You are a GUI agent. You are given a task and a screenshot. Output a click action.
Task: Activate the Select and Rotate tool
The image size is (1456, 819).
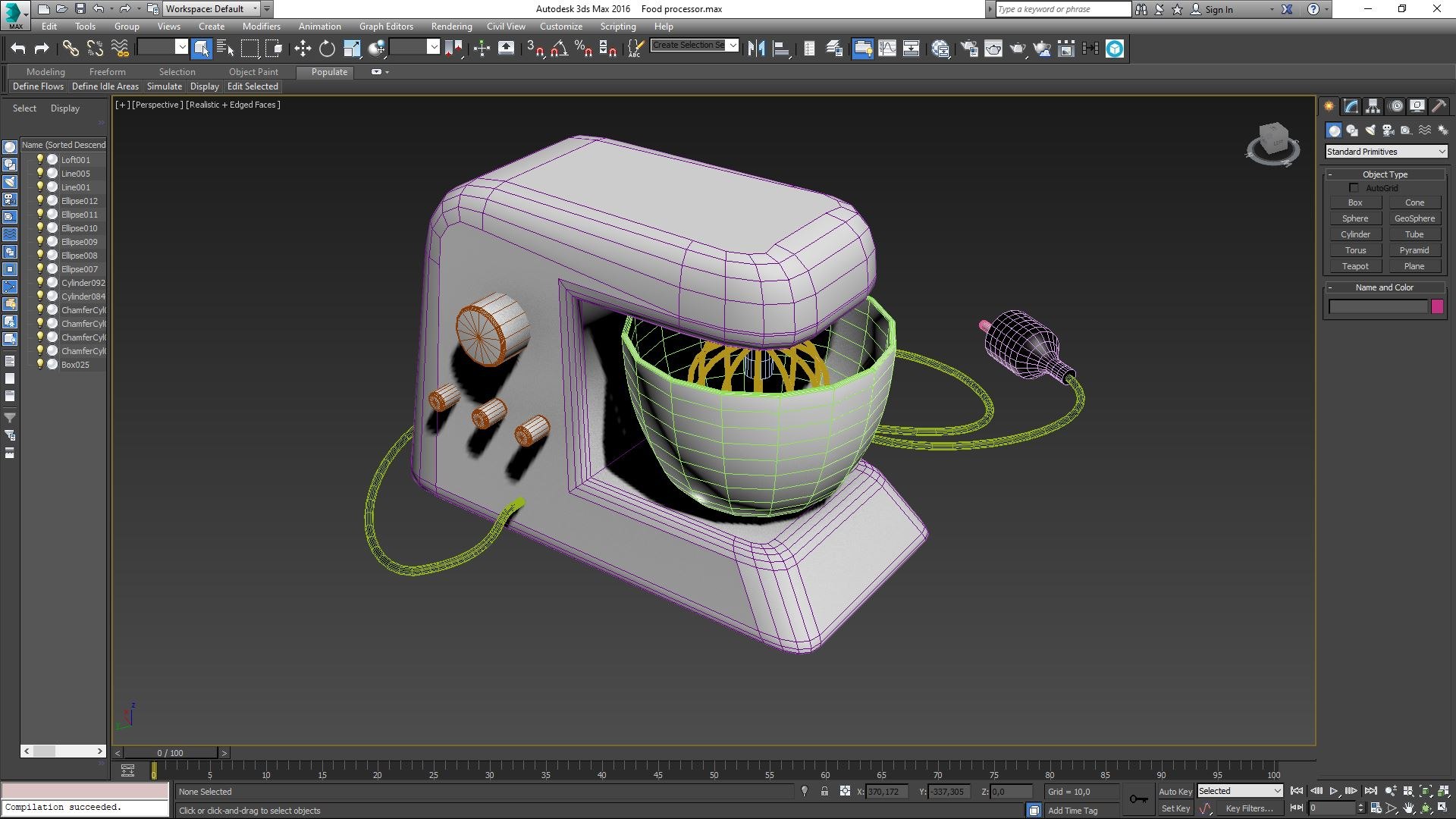pos(327,49)
